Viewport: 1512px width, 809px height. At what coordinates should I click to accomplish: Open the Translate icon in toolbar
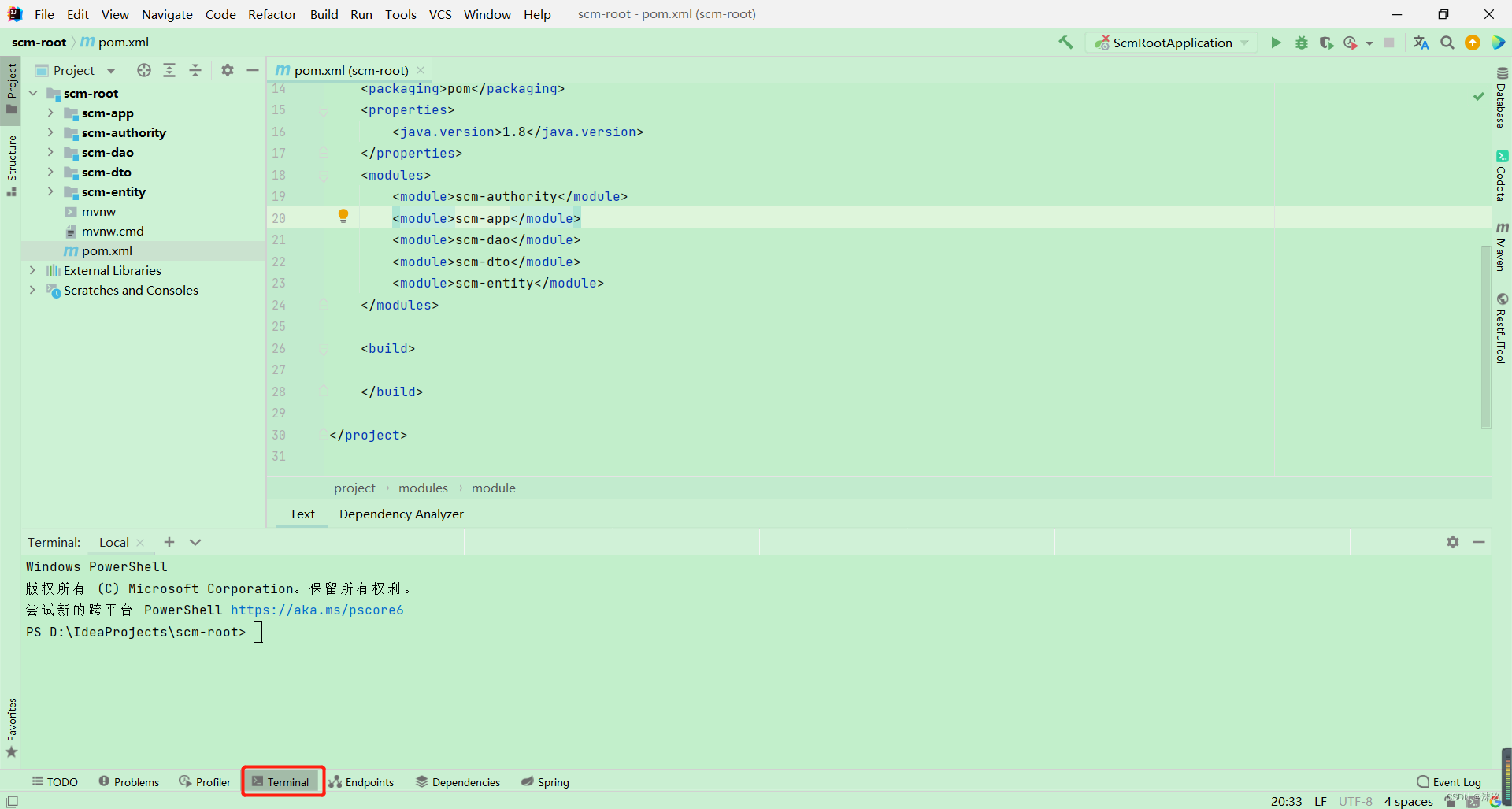click(x=1421, y=43)
